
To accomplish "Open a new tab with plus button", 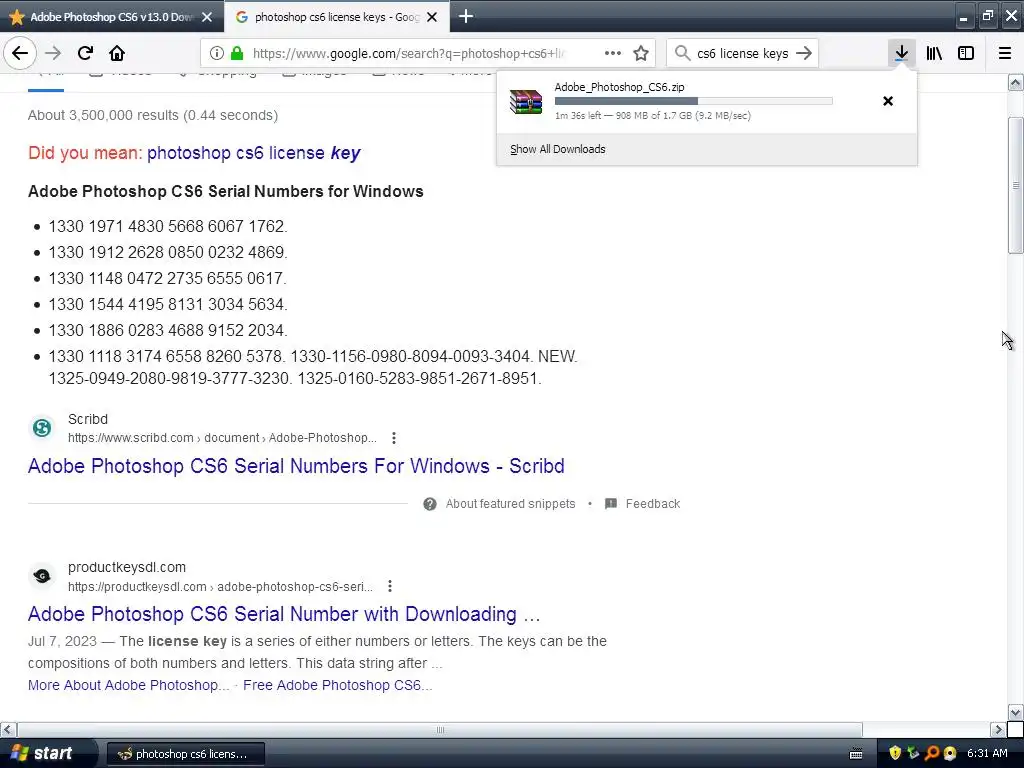I will [466, 16].
